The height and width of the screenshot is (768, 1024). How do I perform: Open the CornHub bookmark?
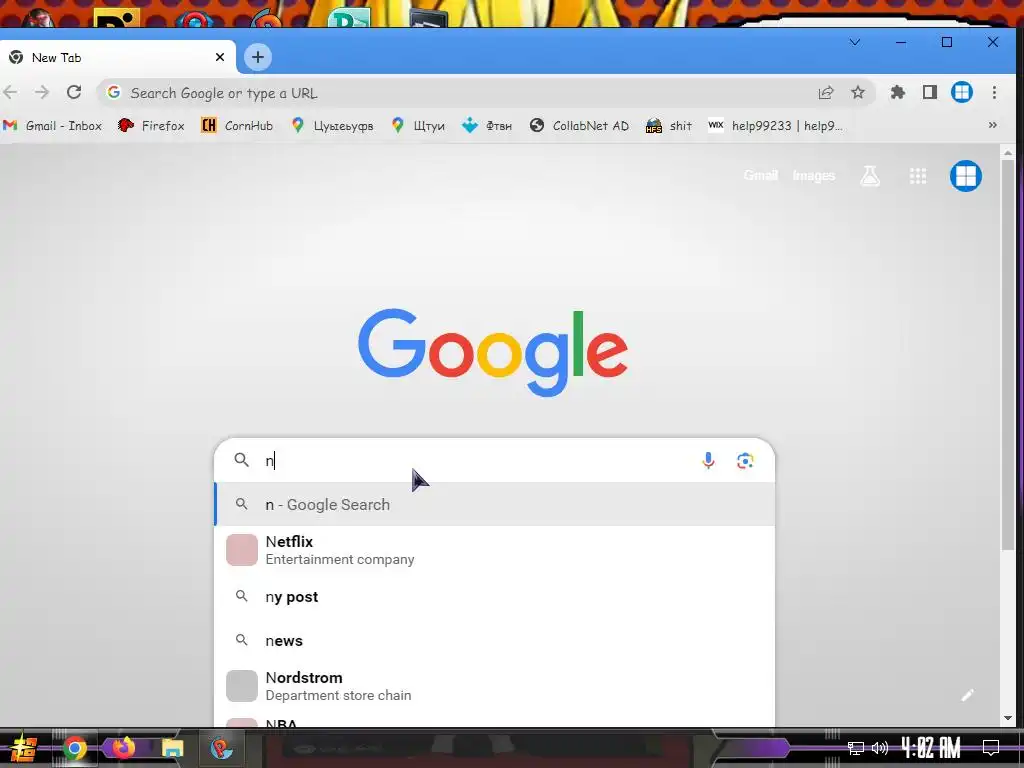(x=237, y=125)
